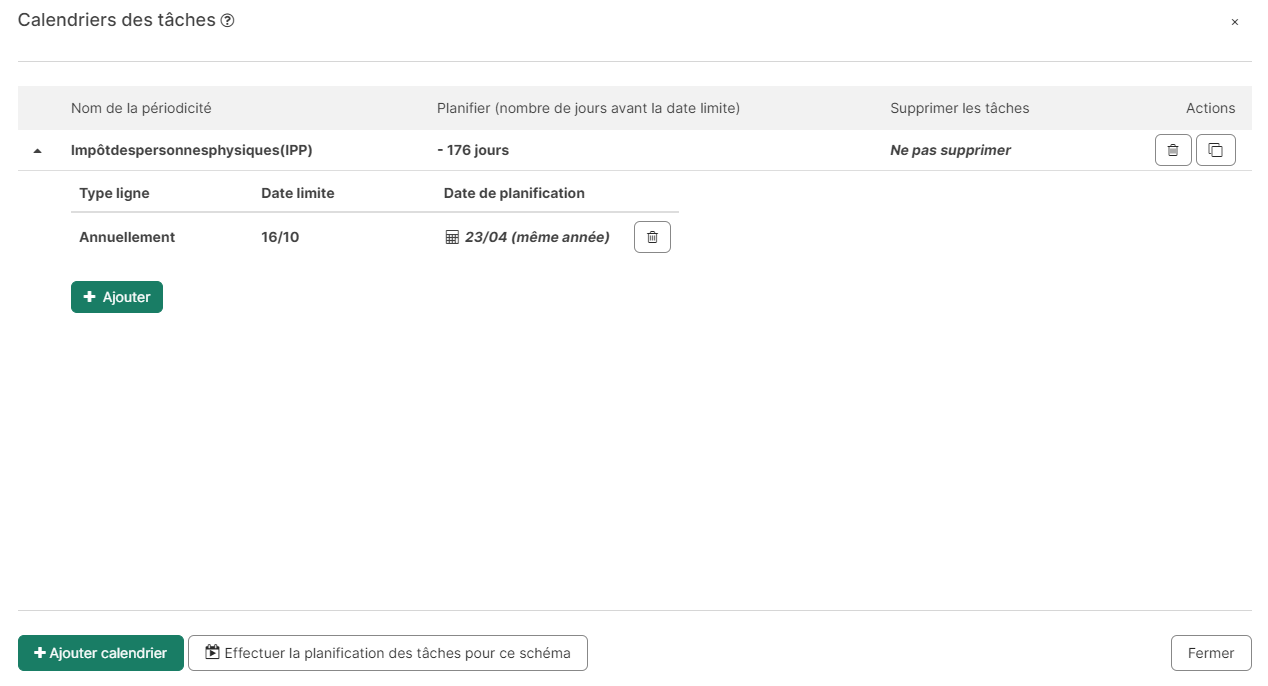Click the Annuellement line type
The image size is (1268, 686).
[x=127, y=237]
